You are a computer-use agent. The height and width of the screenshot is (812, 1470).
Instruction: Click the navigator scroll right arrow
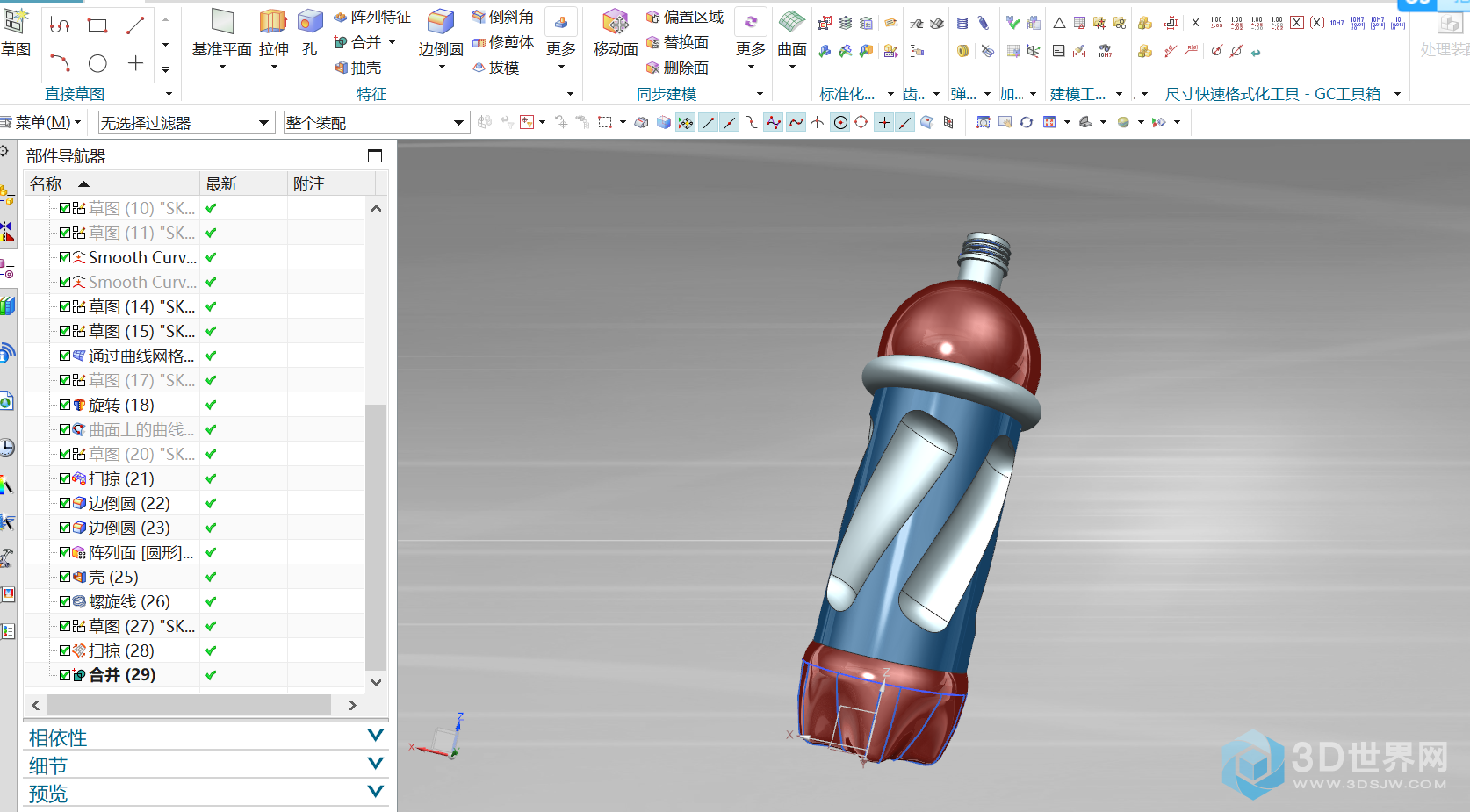pyautogui.click(x=352, y=705)
